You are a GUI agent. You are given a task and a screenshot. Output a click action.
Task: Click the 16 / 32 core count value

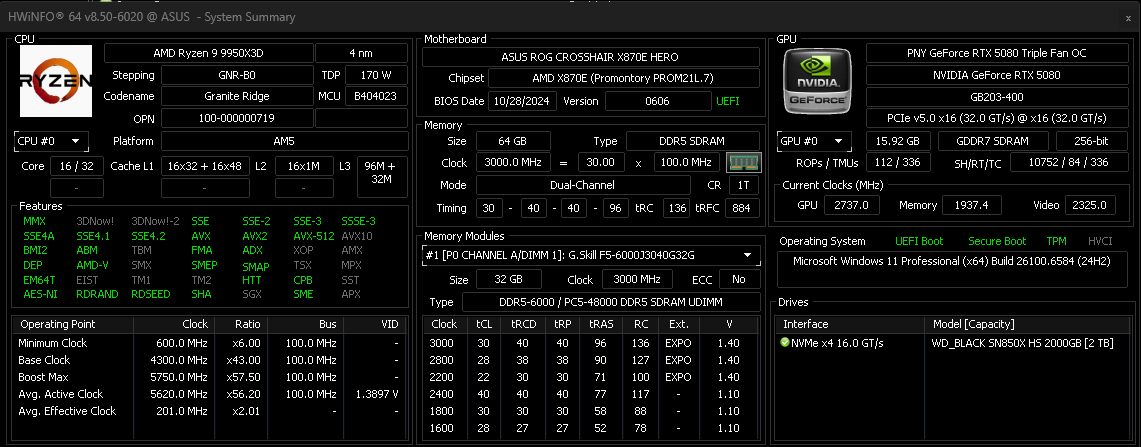77,166
